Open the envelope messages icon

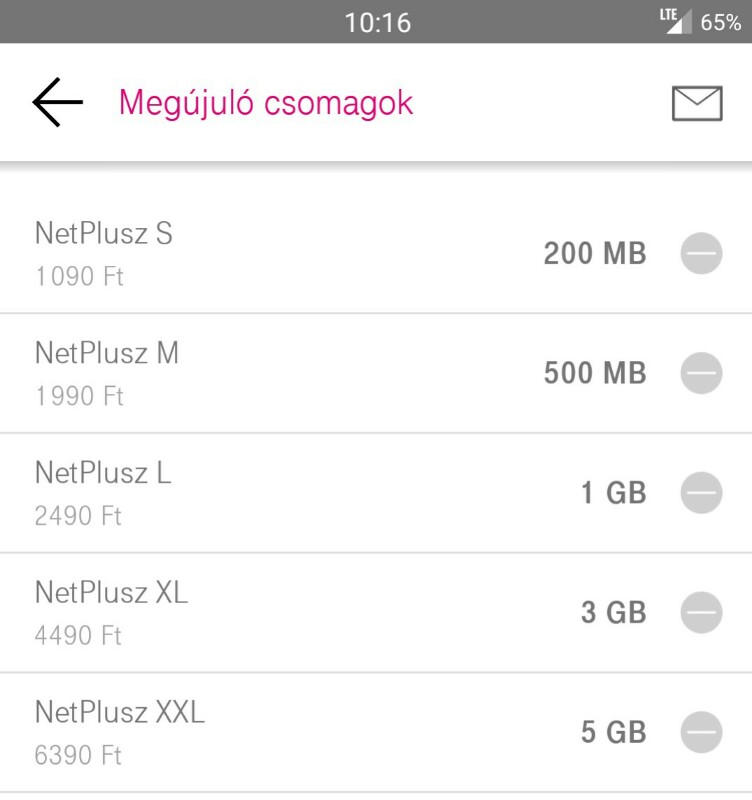[x=697, y=103]
